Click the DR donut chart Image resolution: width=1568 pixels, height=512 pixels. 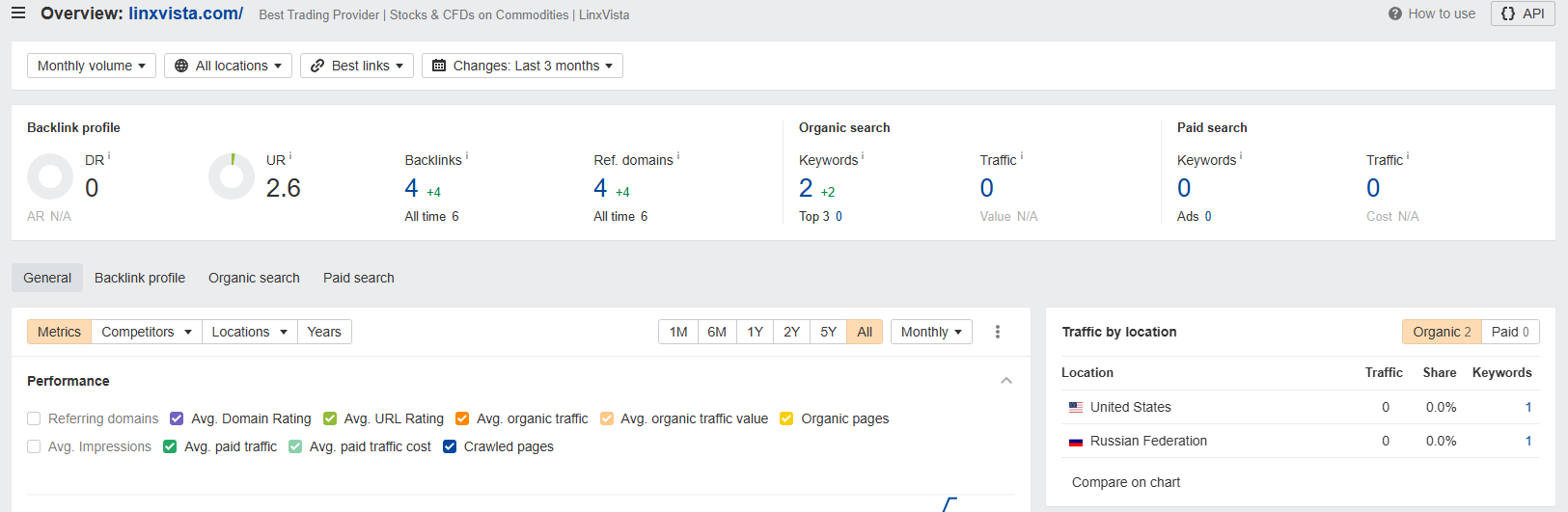(x=50, y=176)
